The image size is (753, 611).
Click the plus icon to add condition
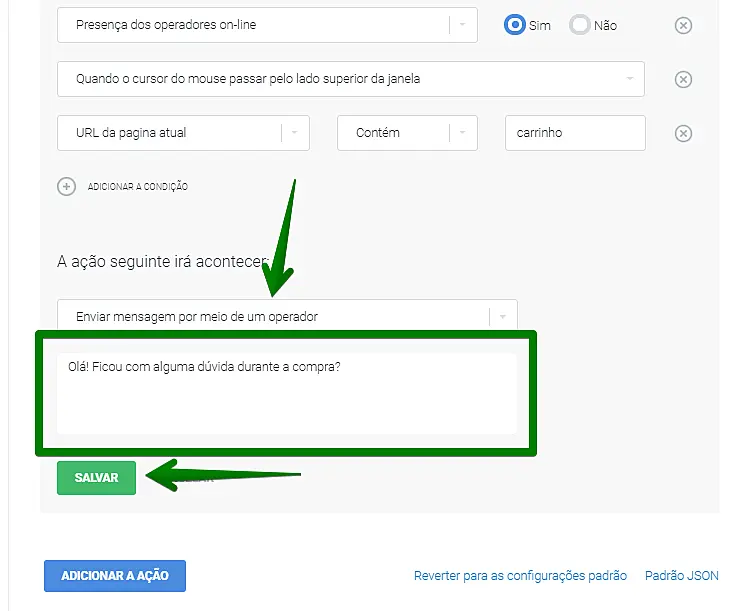(x=67, y=186)
